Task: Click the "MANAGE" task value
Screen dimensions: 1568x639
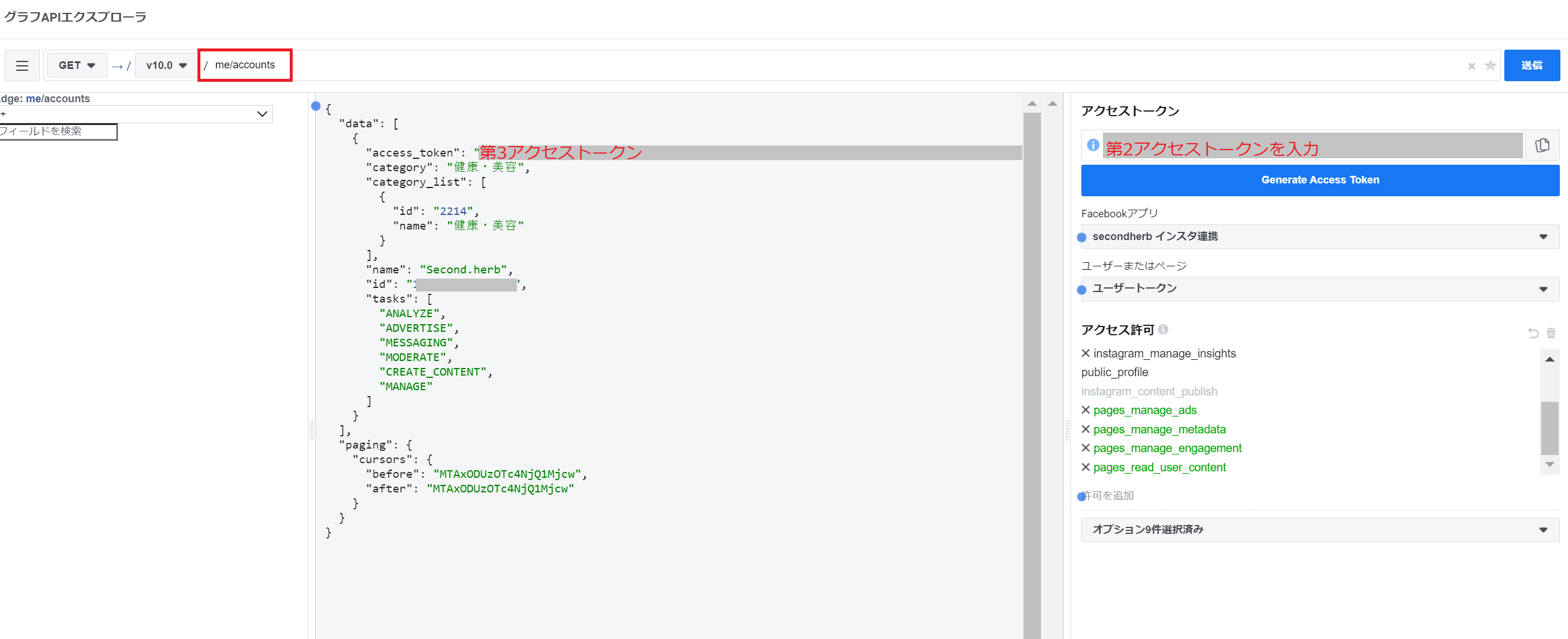Action: pos(405,387)
